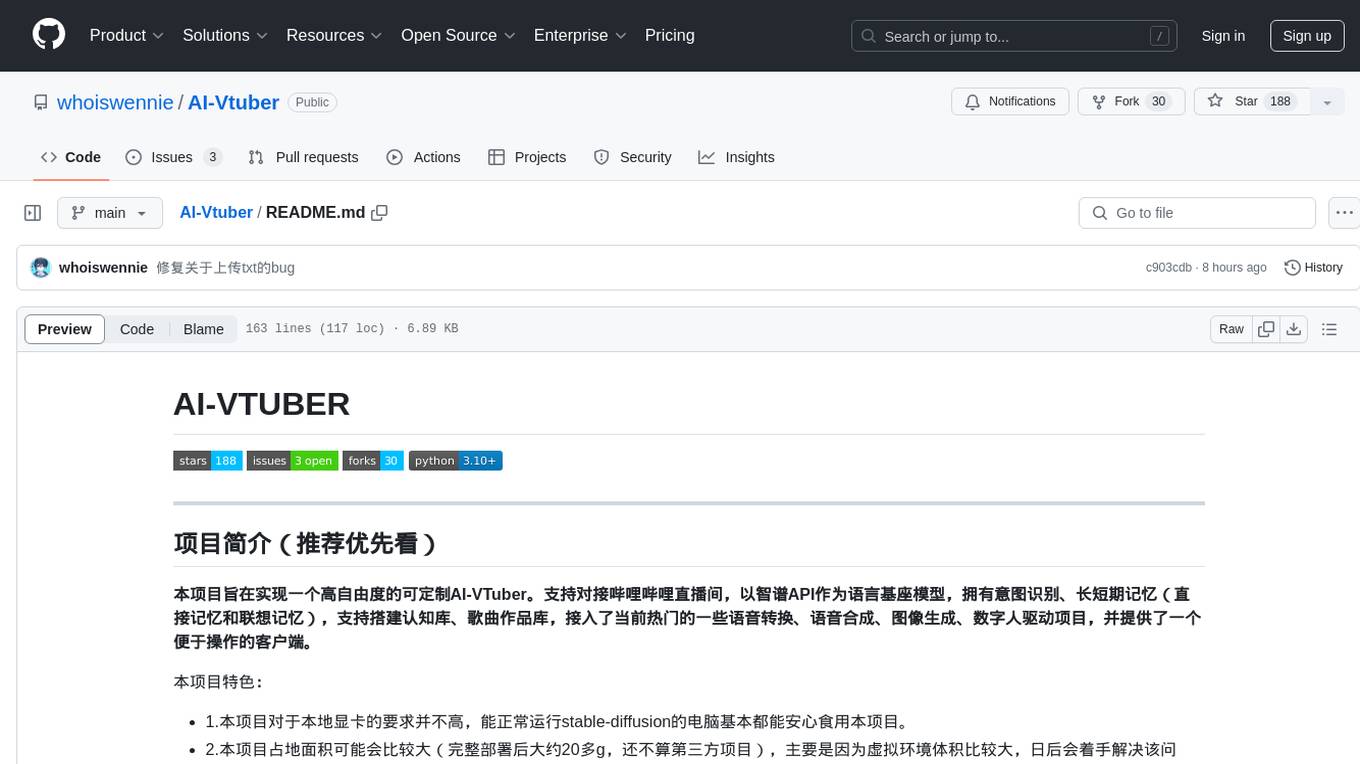Screen dimensions: 1360x764
Task: Click the 163 lines file info text
Action: click(x=351, y=329)
